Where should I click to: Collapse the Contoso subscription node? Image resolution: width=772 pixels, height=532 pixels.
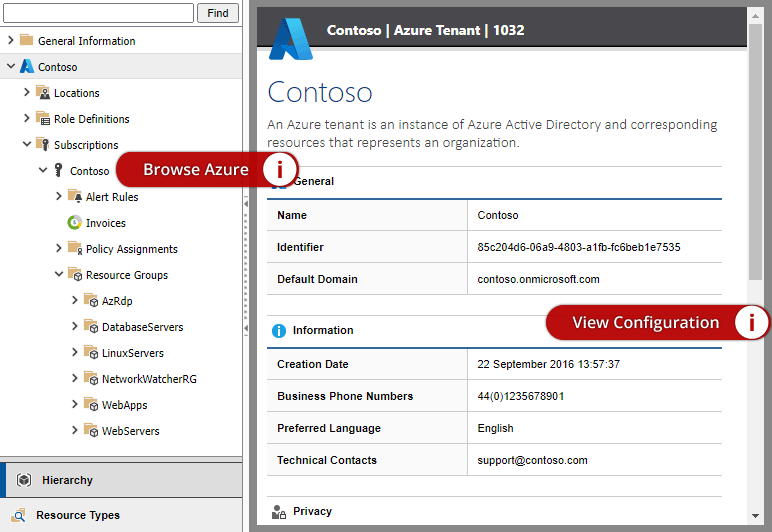43,171
